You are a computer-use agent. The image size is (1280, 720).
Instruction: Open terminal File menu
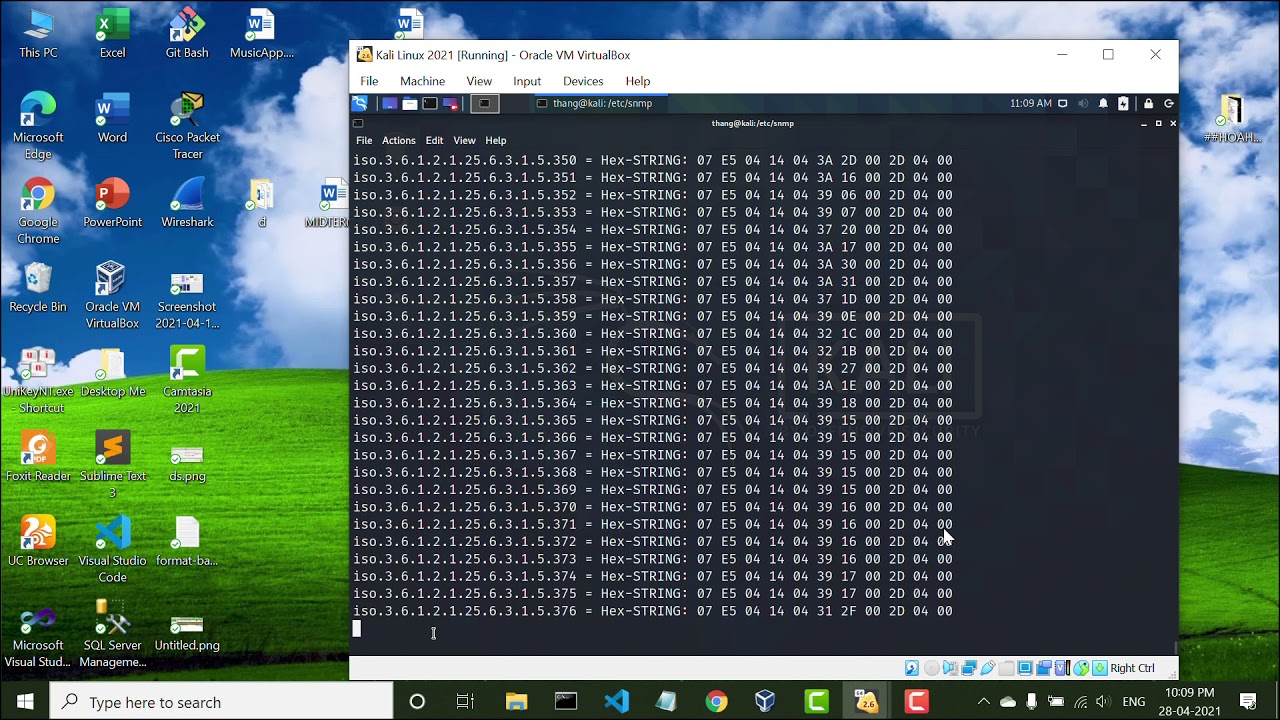point(364,140)
